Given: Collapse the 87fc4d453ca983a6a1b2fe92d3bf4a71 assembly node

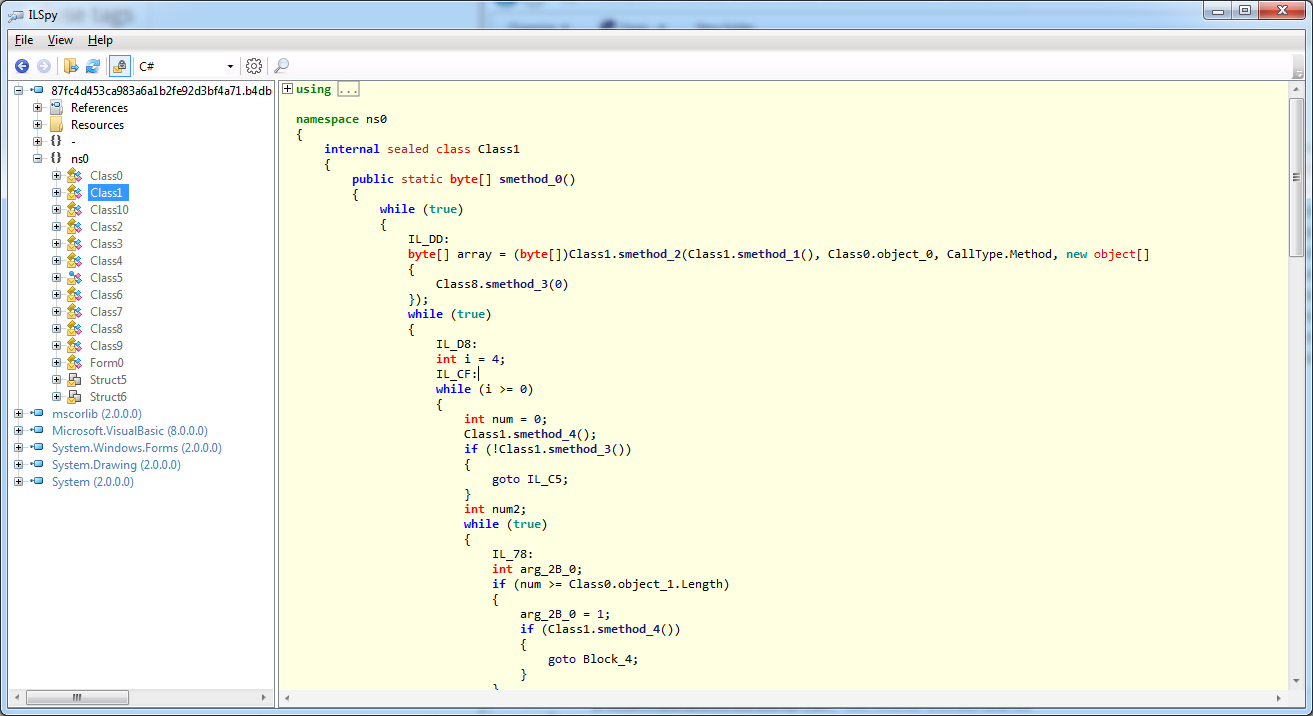Looking at the screenshot, I should coord(20,91).
